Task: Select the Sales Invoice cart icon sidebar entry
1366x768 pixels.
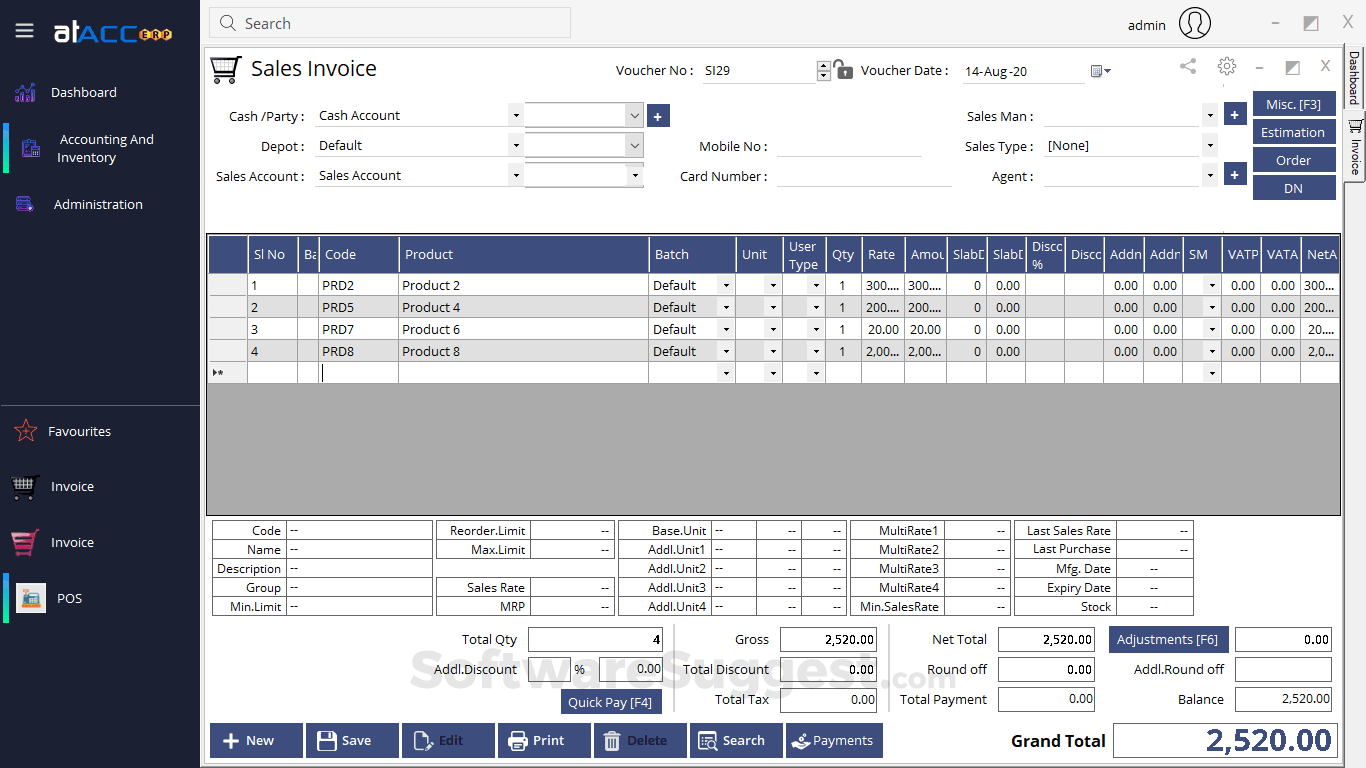Action: coord(70,486)
